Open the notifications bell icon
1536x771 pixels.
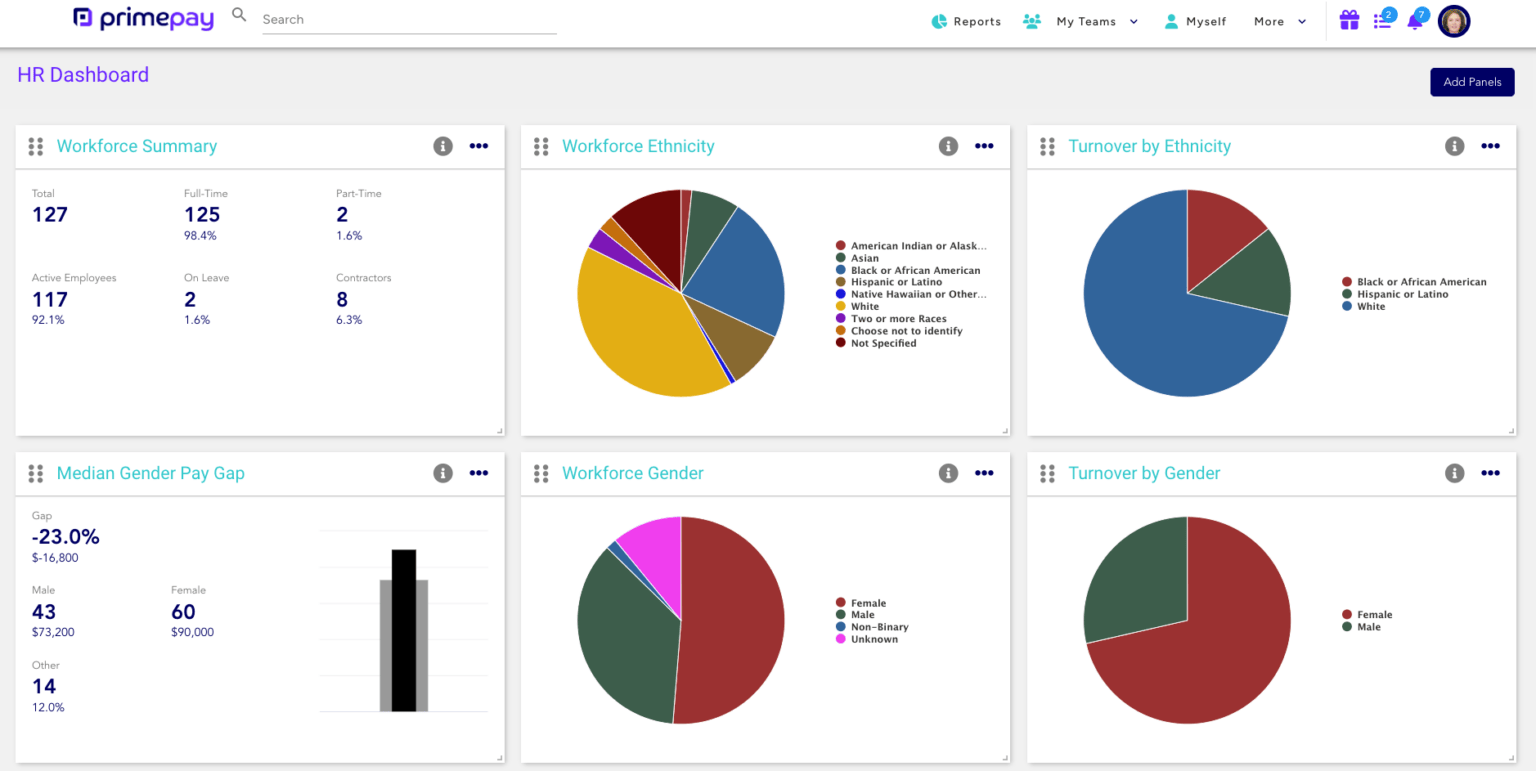click(1414, 21)
